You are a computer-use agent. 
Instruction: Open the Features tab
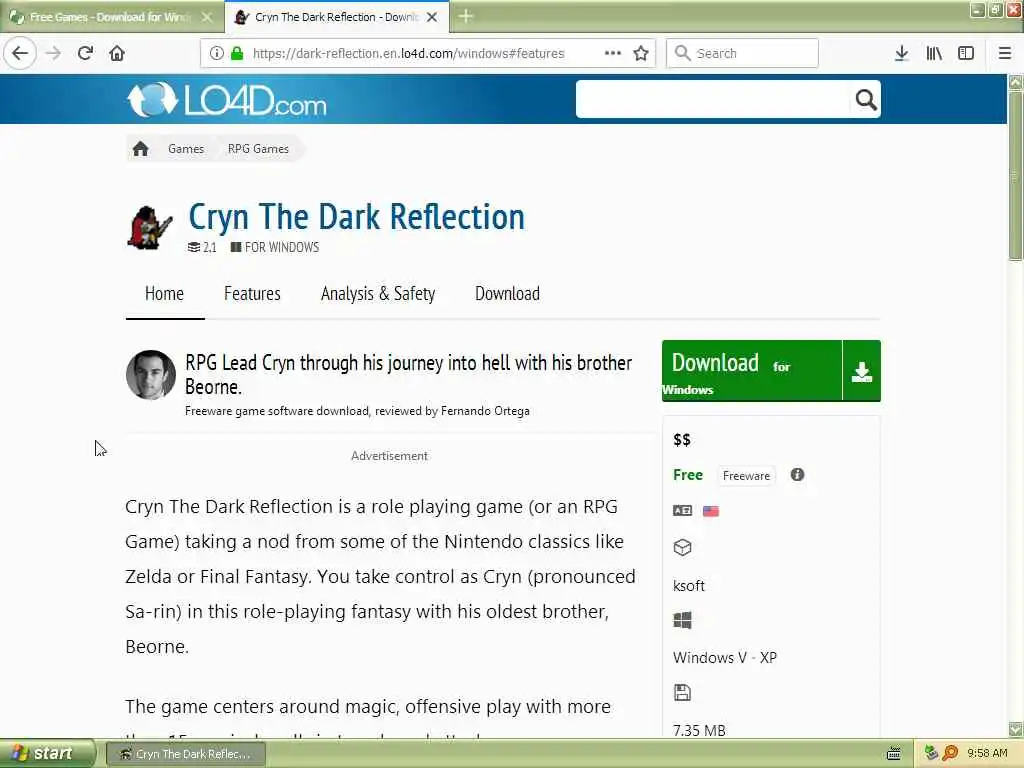coord(252,294)
